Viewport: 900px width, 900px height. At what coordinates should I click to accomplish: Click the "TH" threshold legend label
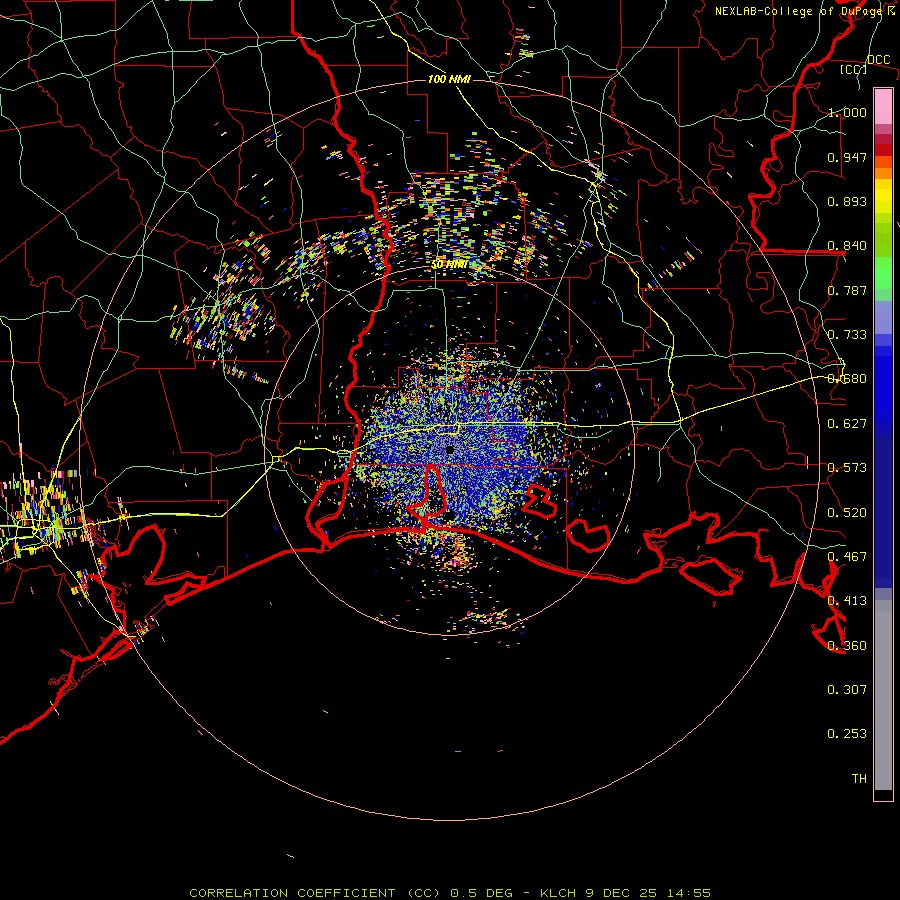pos(859,779)
